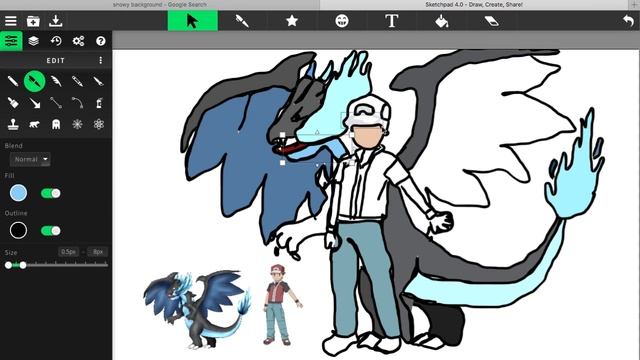
Task: Select the trainer Red reference image
Action: pyautogui.click(x=282, y=305)
